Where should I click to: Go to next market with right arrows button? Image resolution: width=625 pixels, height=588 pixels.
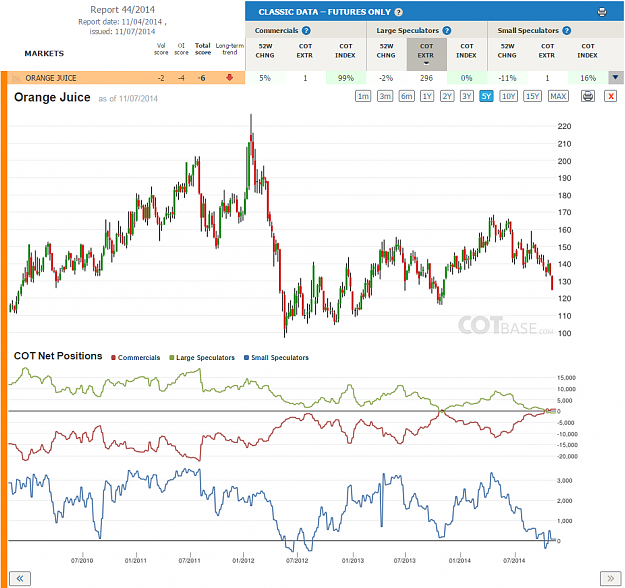611,578
